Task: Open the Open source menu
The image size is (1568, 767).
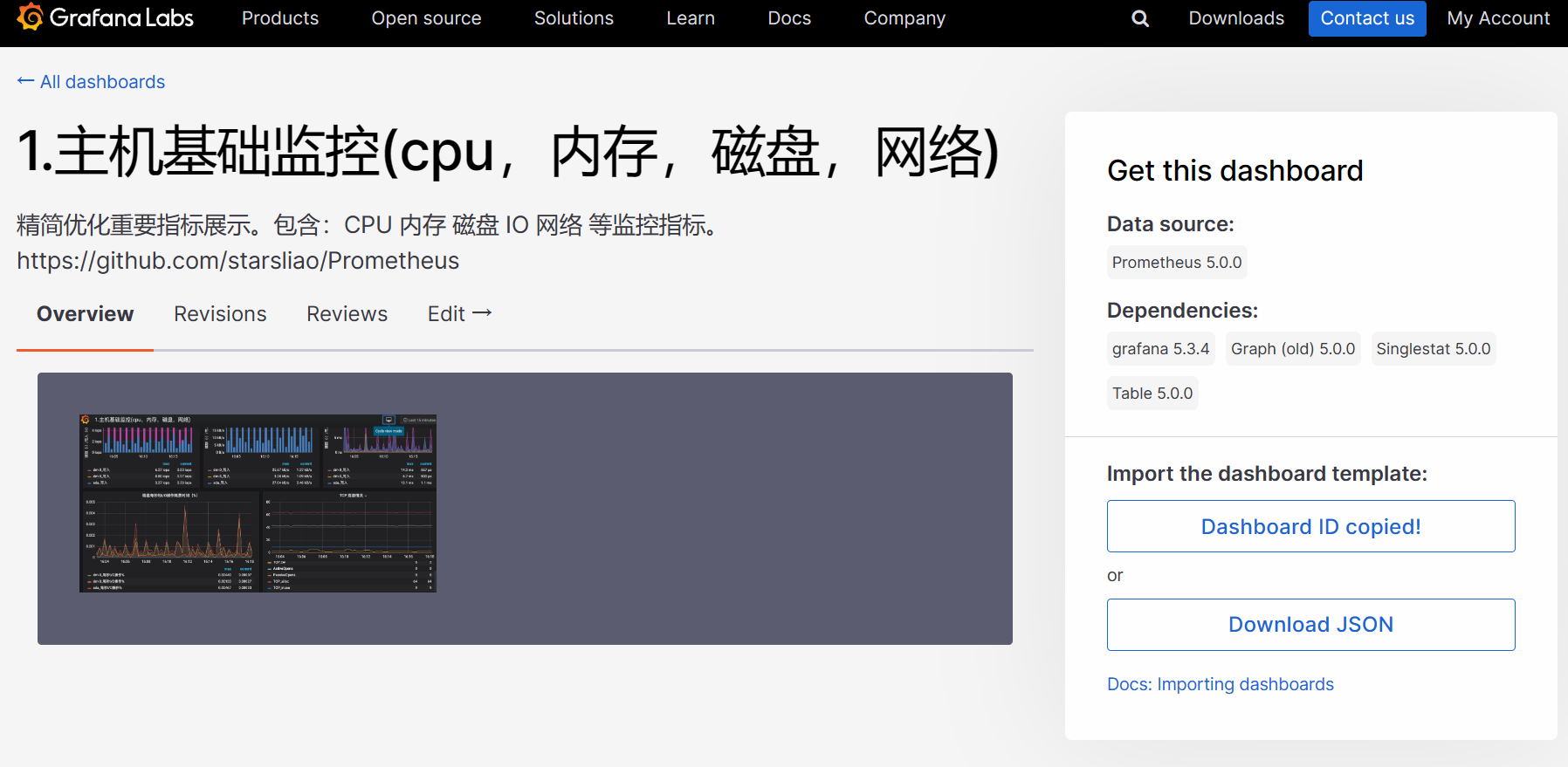Action: 426,18
